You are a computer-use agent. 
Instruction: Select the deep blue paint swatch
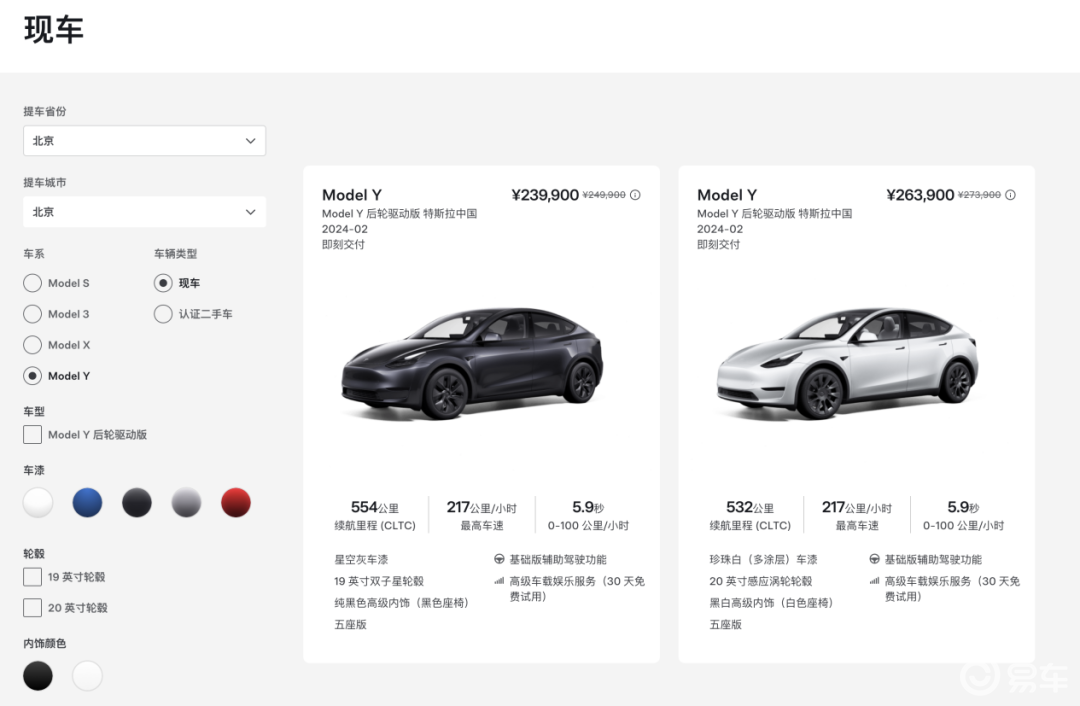pyautogui.click(x=87, y=503)
